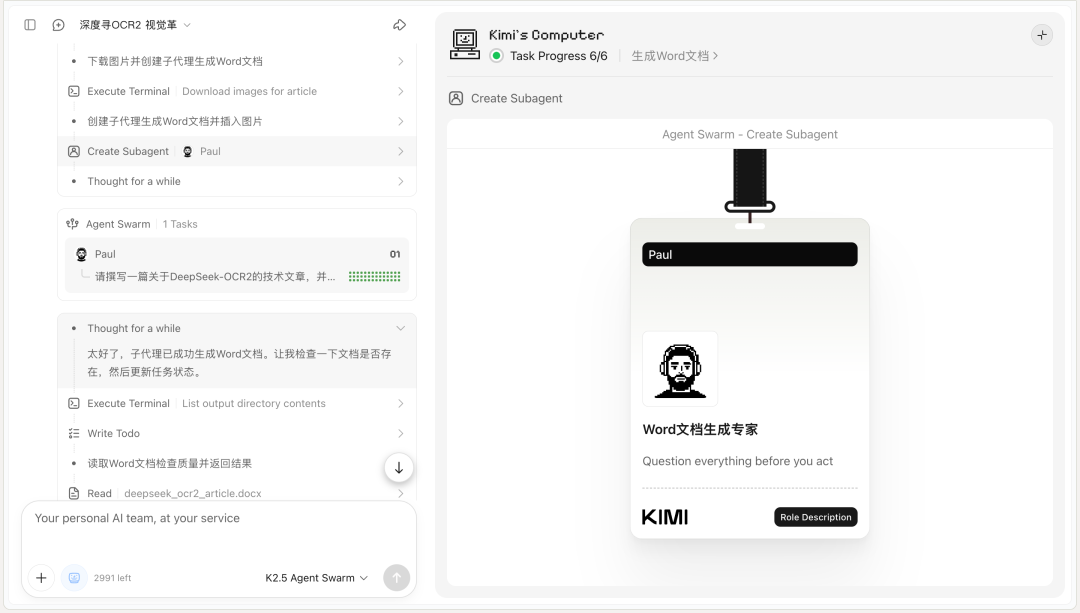Click scroll-to-bottom down arrow button

pos(399,468)
